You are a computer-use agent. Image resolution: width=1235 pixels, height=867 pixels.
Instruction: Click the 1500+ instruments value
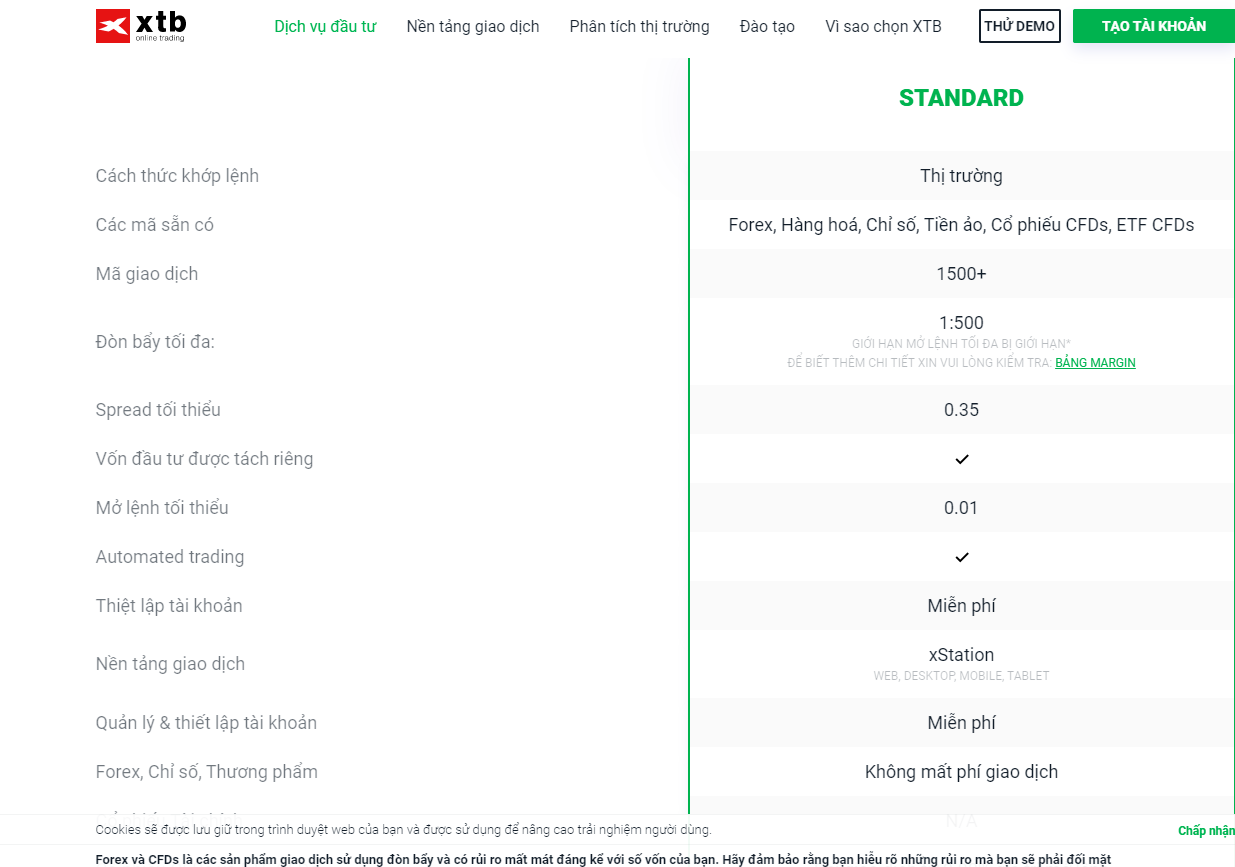pos(961,274)
